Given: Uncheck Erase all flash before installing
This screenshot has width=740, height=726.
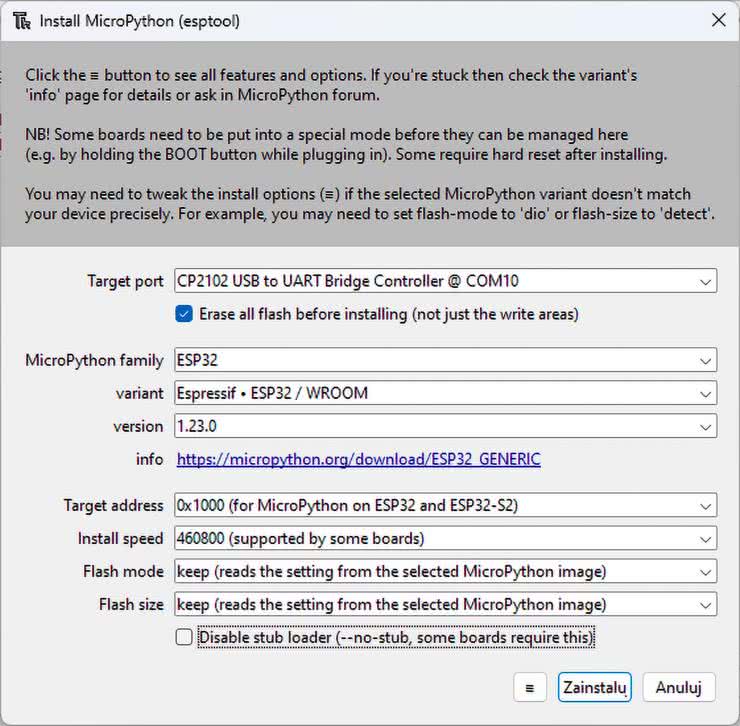Looking at the screenshot, I should 184,314.
